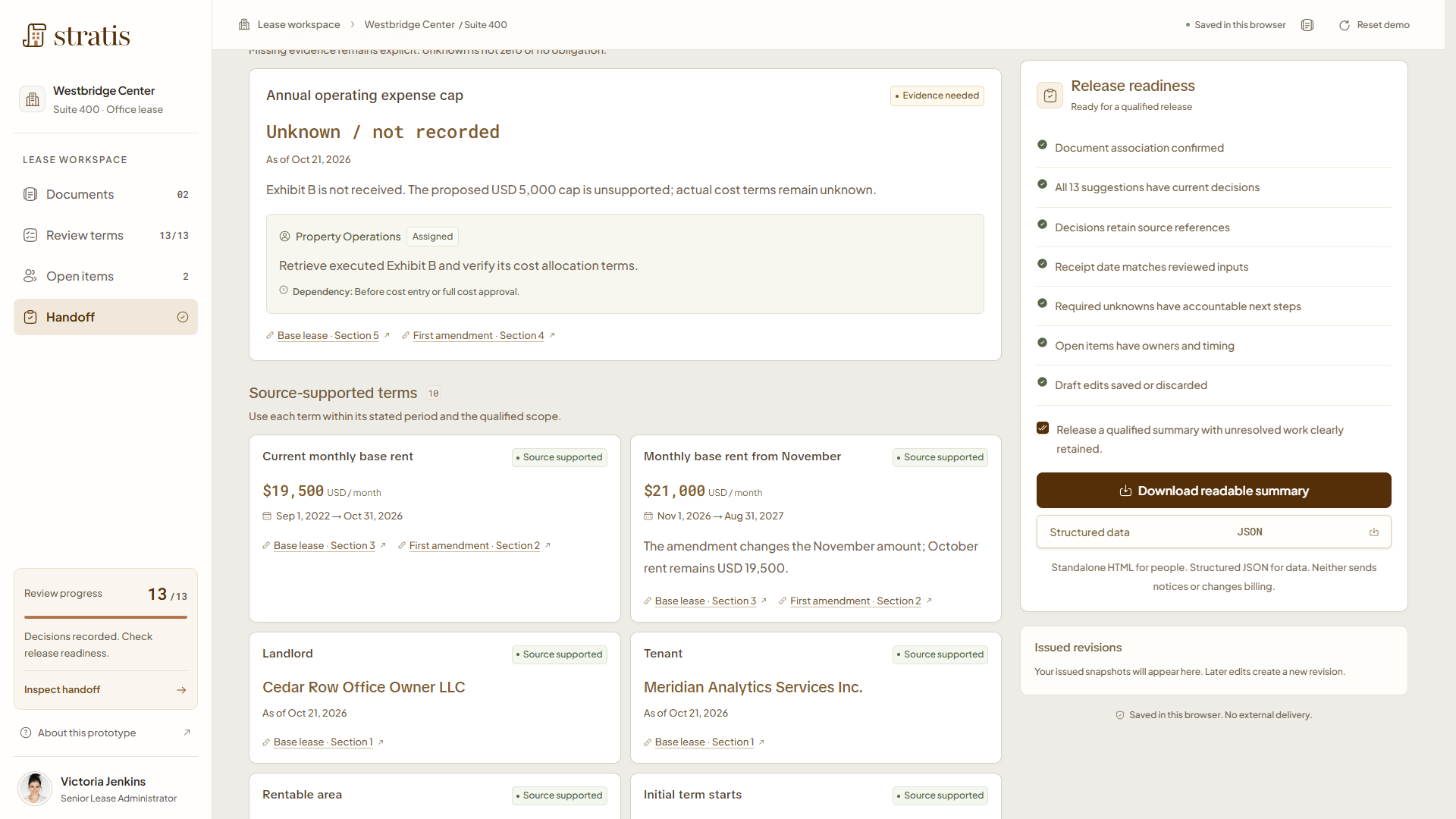1456x819 pixels.
Task: Click the Westbridge Center building icon
Action: 33,99
